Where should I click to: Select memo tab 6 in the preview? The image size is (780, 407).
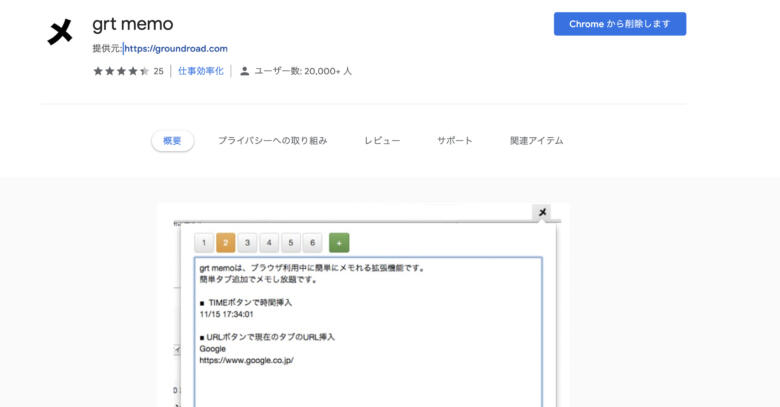312,243
